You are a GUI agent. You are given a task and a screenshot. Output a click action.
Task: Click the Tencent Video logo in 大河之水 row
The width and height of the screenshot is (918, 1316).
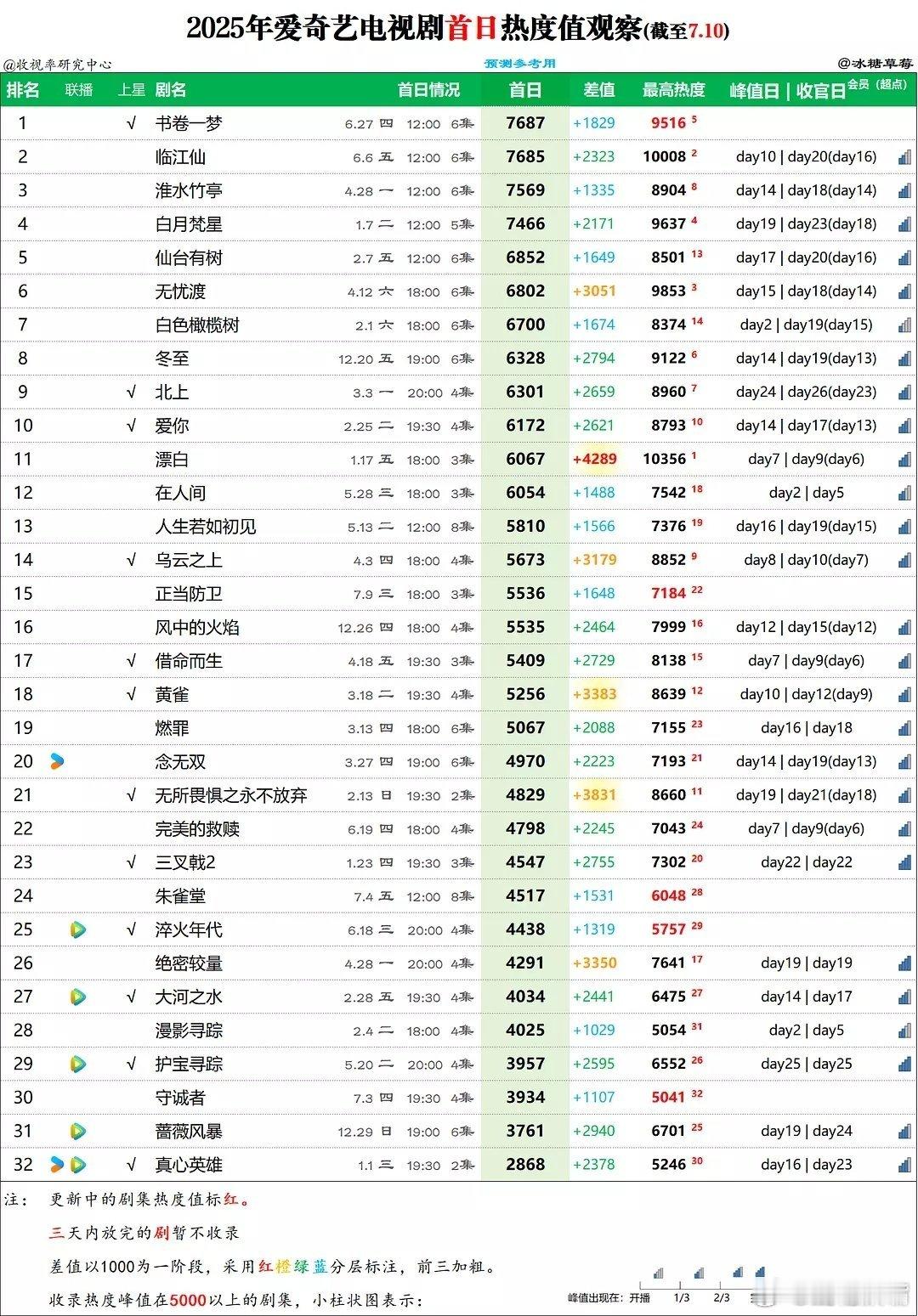click(77, 997)
